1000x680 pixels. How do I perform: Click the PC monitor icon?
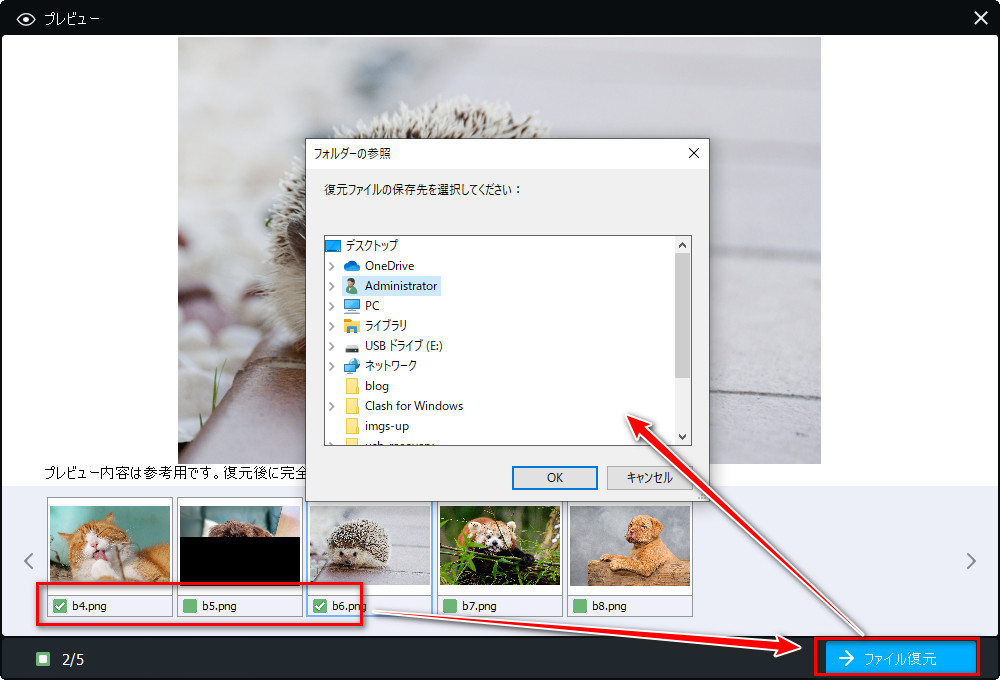351,306
